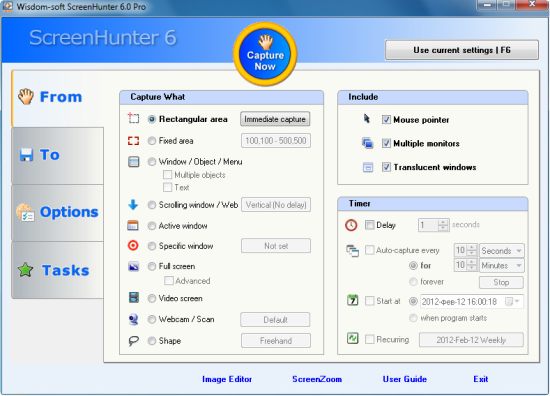Image resolution: width=550 pixels, height=396 pixels.
Task: Open the Seconds unit dropdown
Action: [502, 251]
